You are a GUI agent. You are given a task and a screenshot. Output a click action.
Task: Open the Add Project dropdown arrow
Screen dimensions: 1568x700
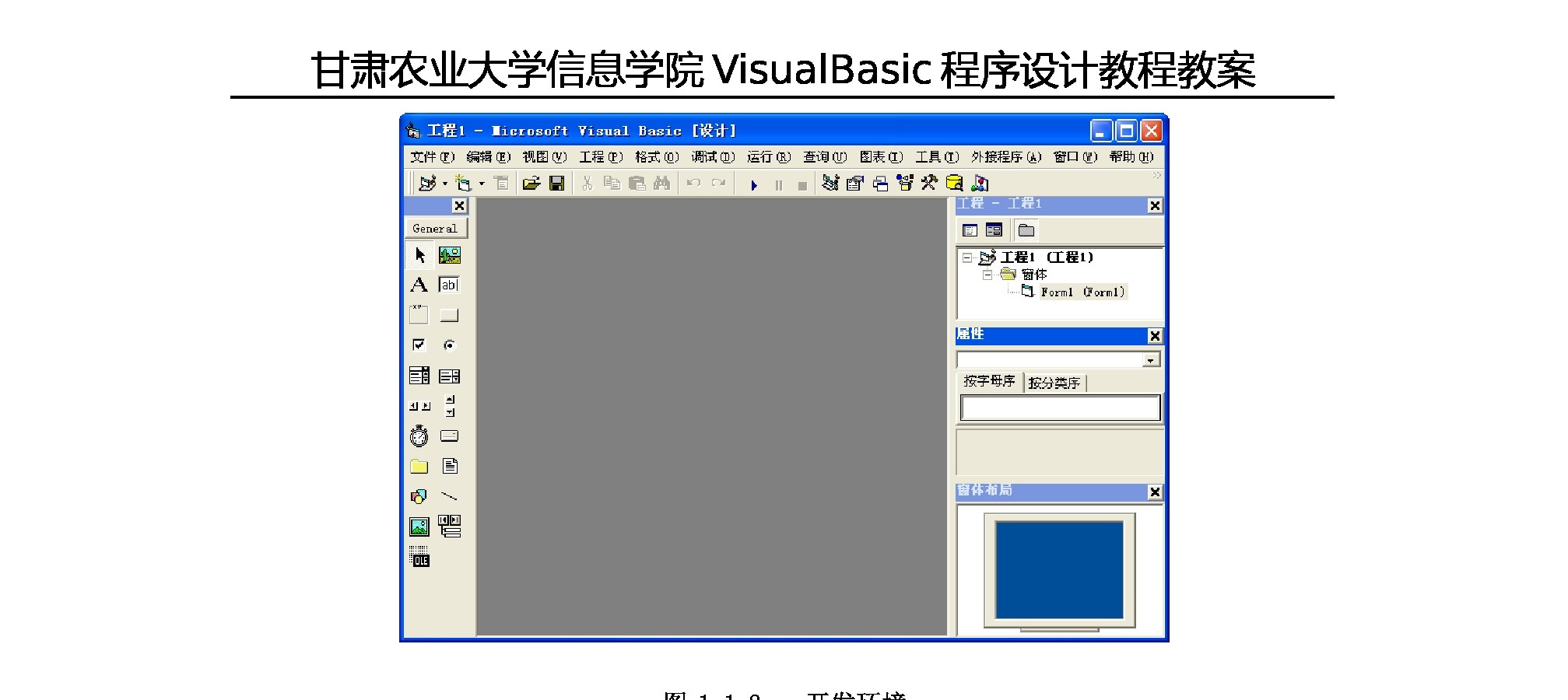click(445, 184)
